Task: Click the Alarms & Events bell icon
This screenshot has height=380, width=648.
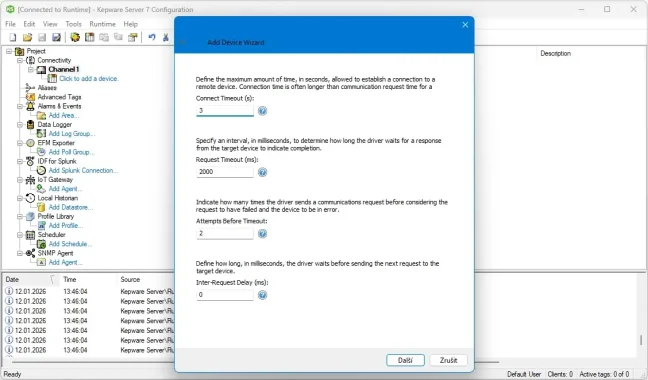Action: pyautogui.click(x=30, y=106)
